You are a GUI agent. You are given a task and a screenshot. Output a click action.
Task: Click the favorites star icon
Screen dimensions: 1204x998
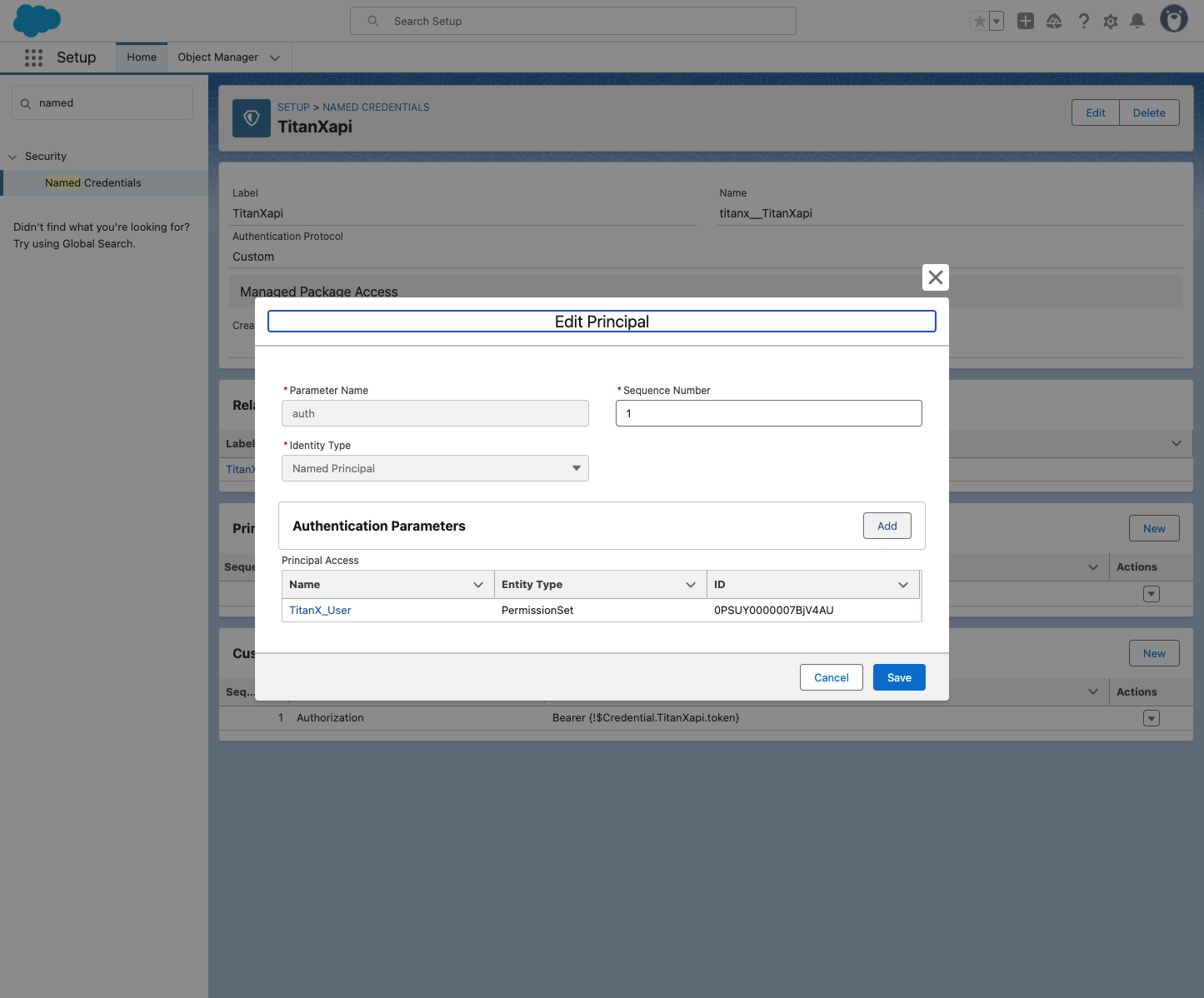980,21
